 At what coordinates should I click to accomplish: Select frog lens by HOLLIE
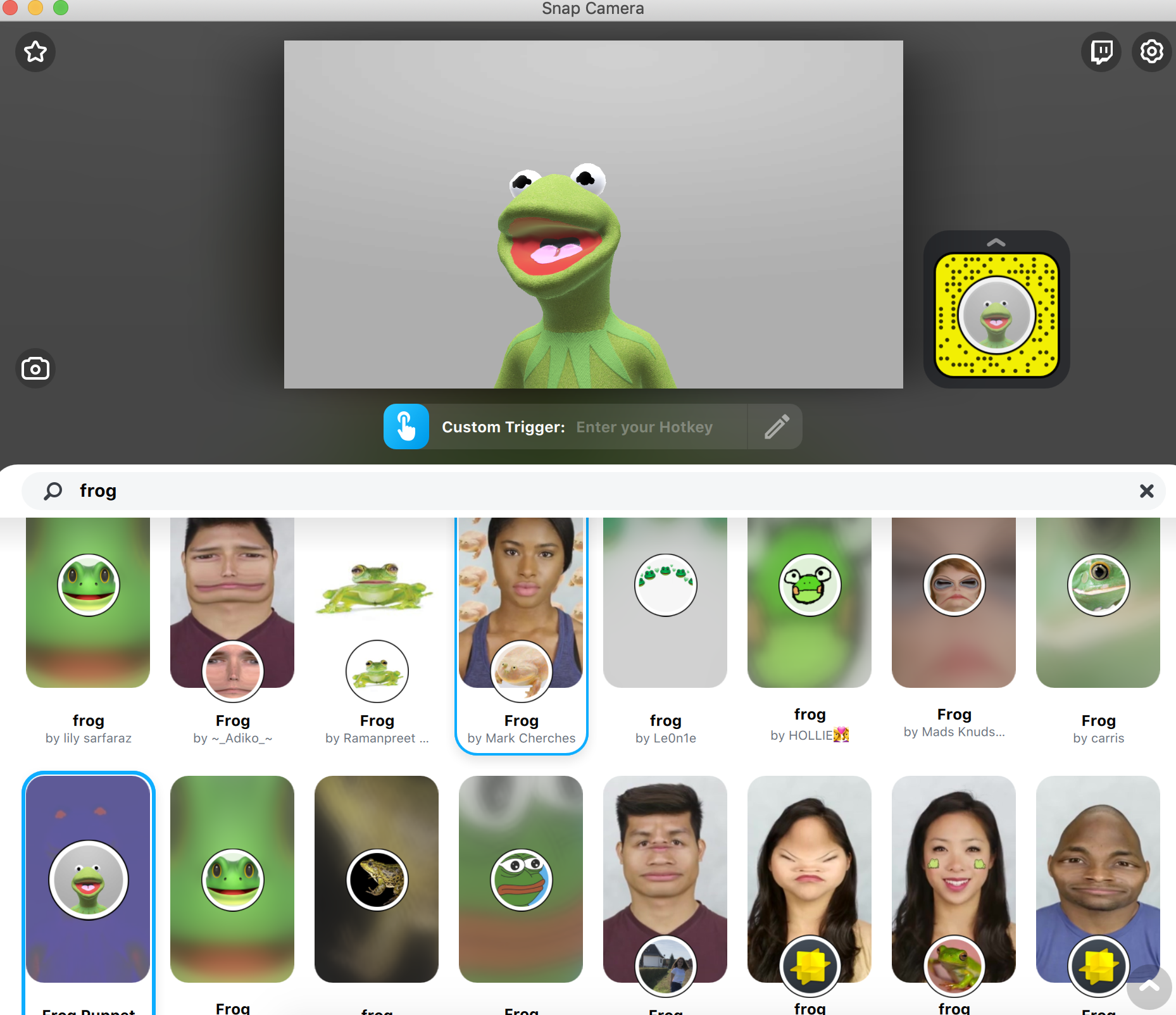(x=810, y=633)
